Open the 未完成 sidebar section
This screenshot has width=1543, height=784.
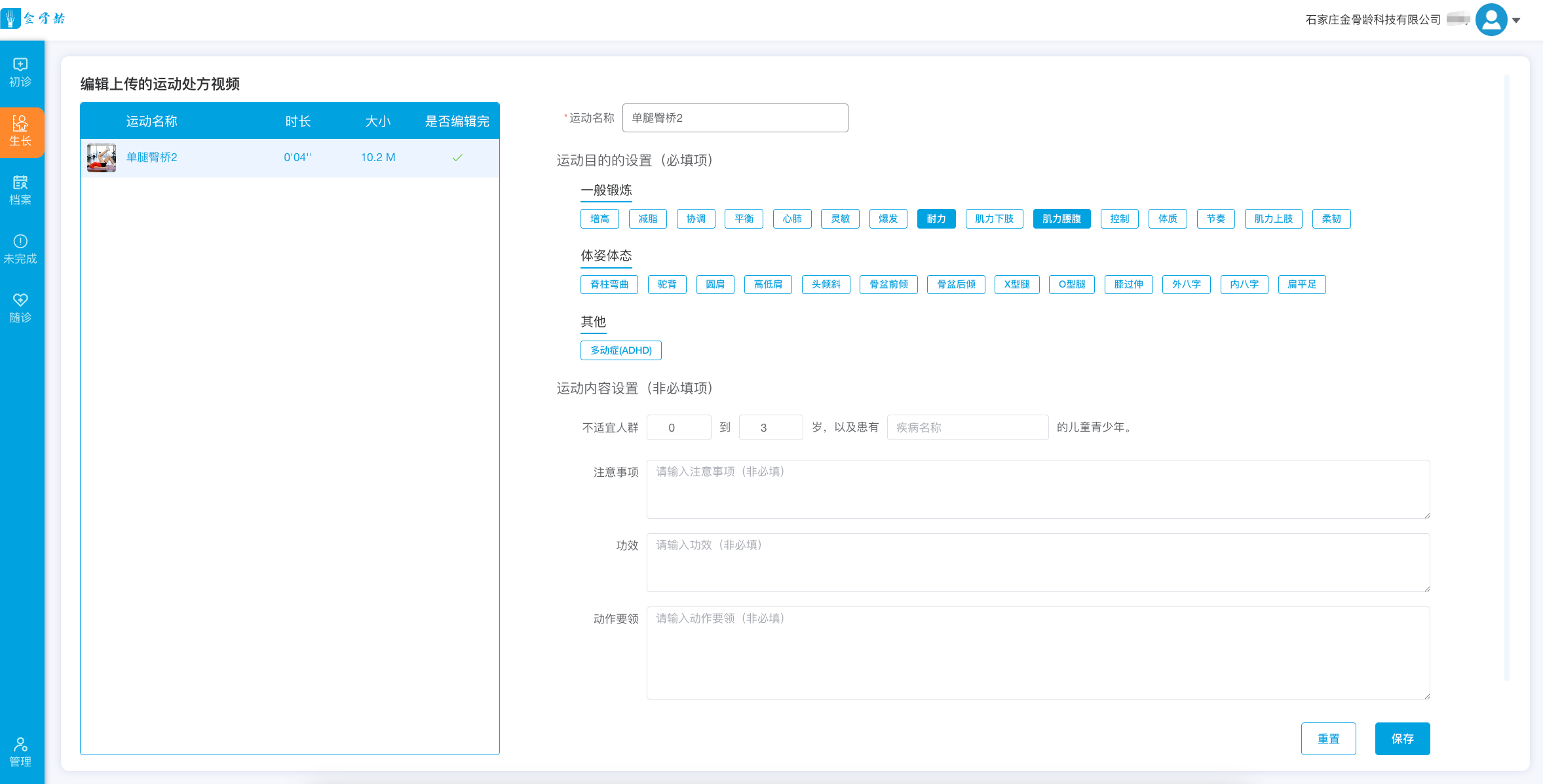point(20,250)
